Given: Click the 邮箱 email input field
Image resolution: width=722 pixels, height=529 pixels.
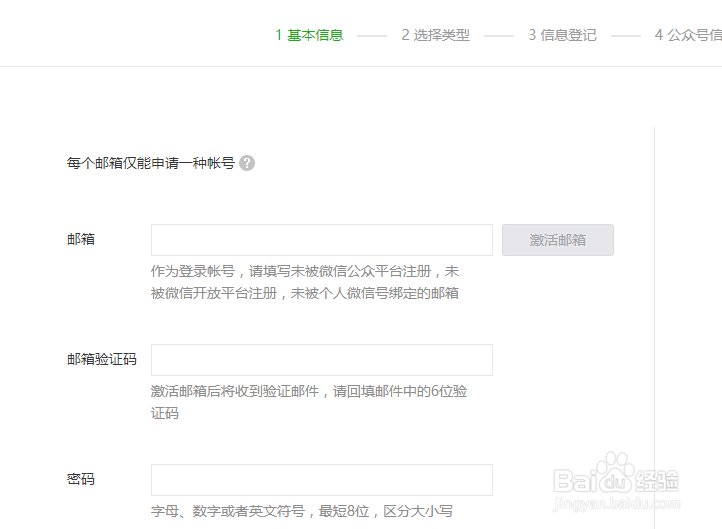Looking at the screenshot, I should click(x=322, y=240).
